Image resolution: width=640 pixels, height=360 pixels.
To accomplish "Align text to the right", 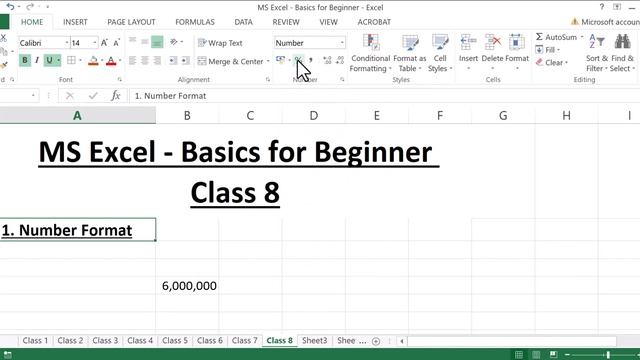I will (x=157, y=61).
